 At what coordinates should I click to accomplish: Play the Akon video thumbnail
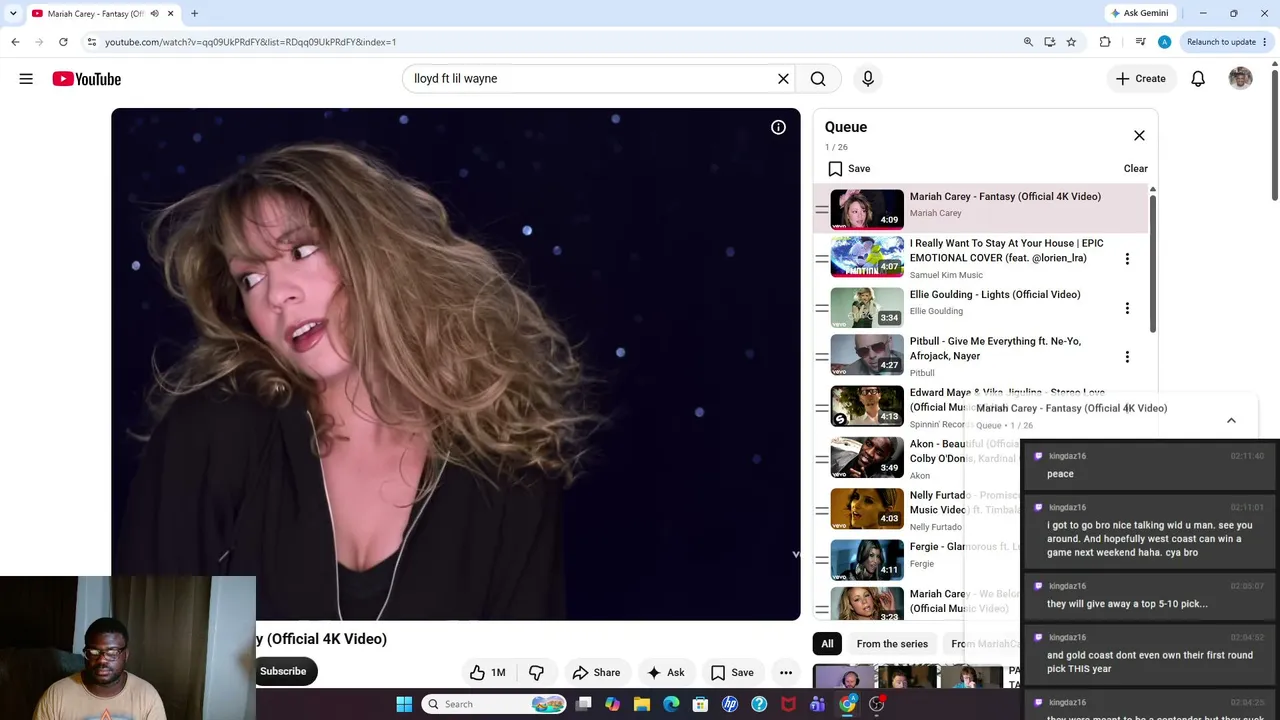(867, 457)
